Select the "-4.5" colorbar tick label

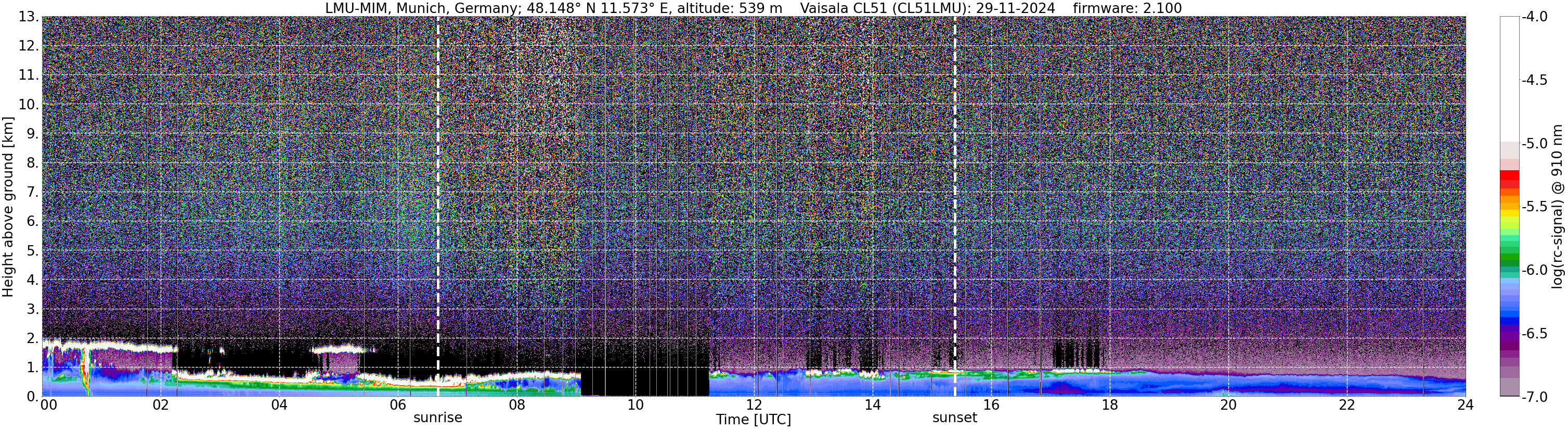coord(1535,80)
